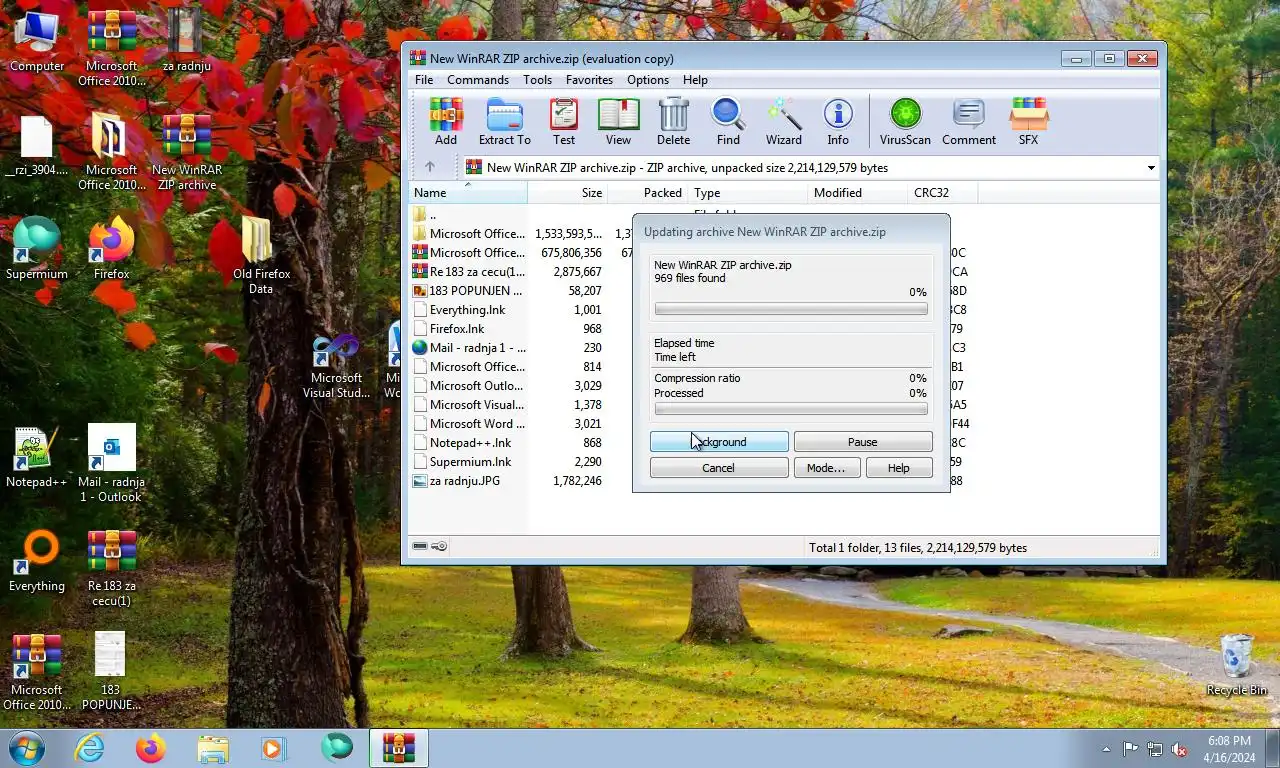This screenshot has width=1280, height=768.
Task: Click the Test archive toolbar icon
Action: (x=564, y=122)
